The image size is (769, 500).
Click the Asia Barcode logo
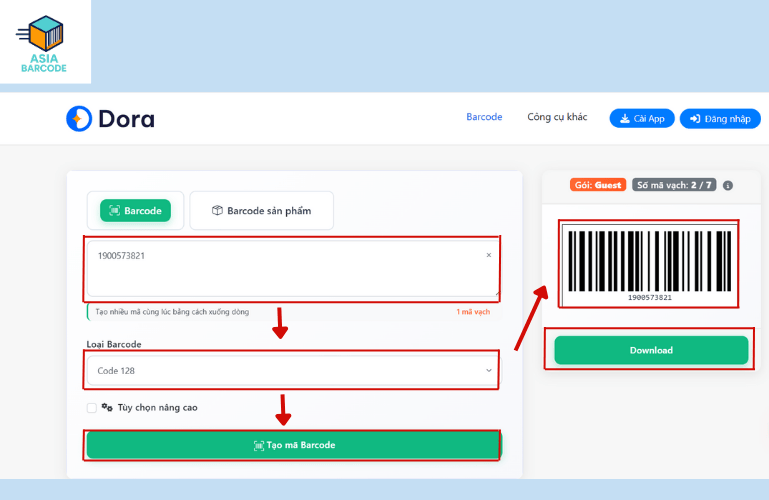coord(43,44)
